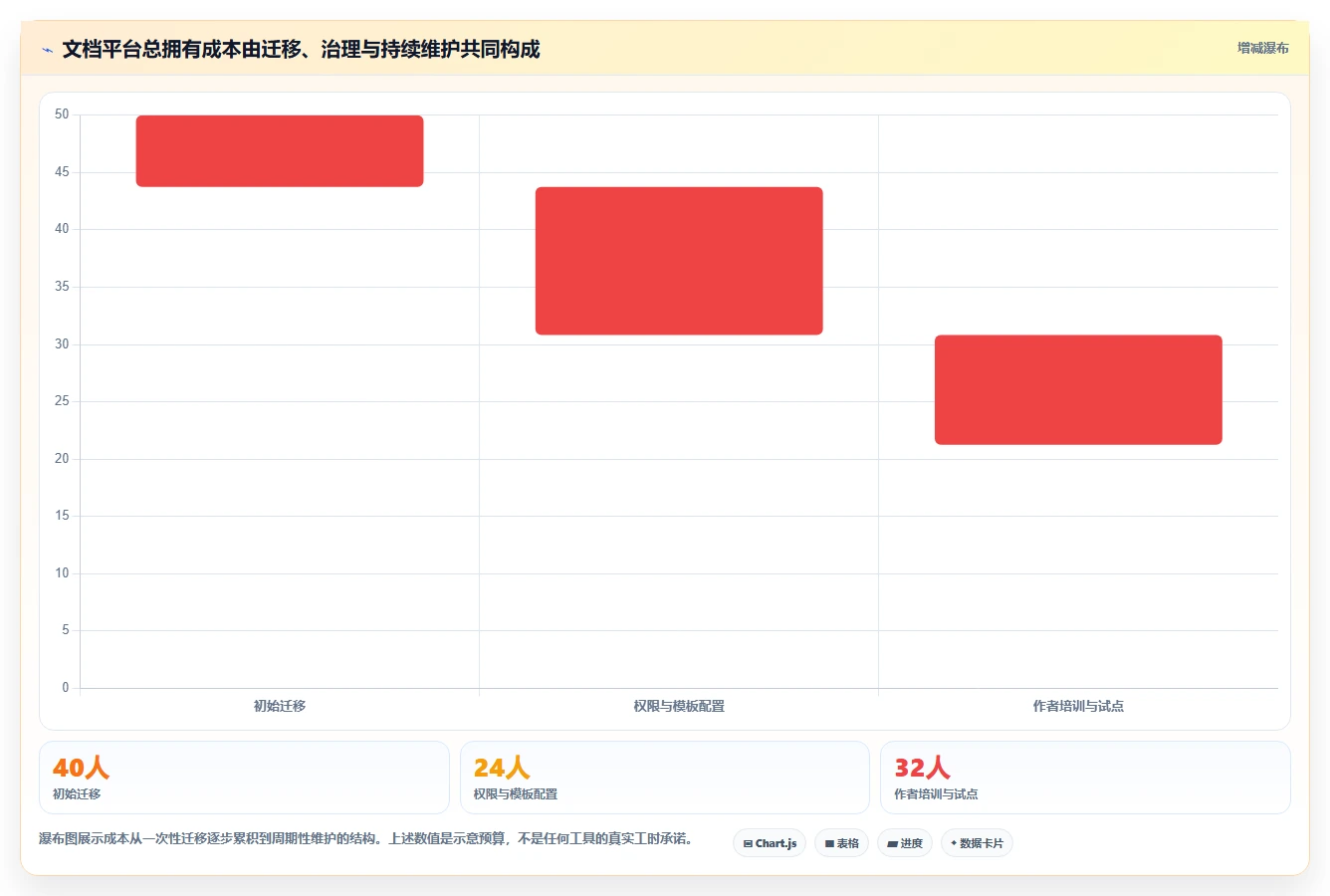Screen dimensions: 1330x896
Task: Click the 权限与模板配置 red waterfall bar
Action: 679,261
